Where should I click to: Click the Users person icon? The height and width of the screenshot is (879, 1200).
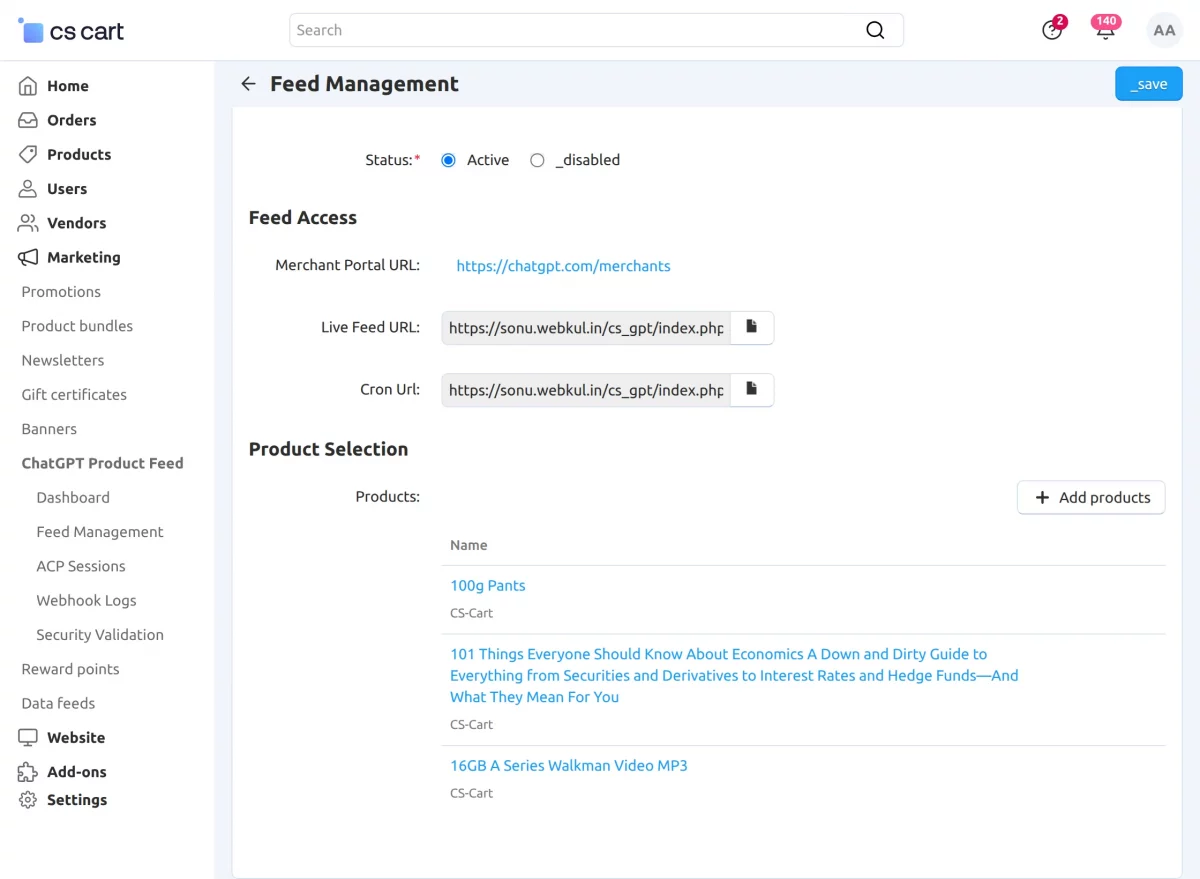tap(28, 188)
